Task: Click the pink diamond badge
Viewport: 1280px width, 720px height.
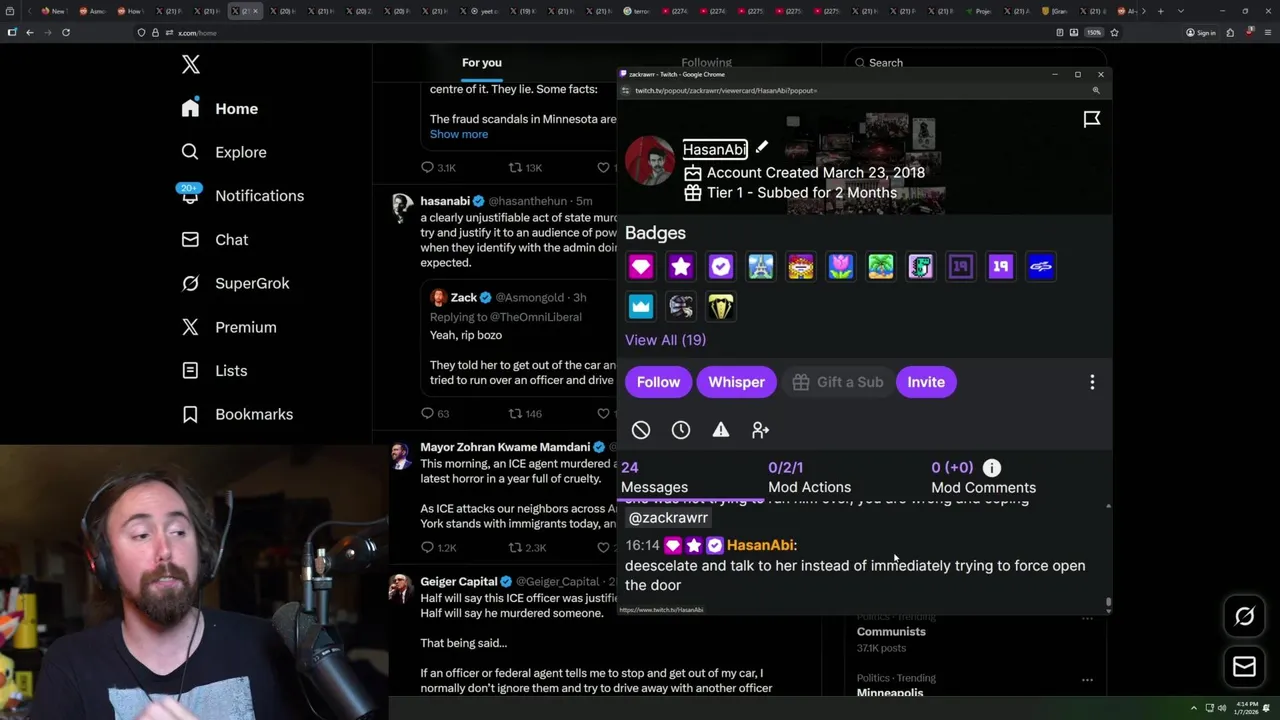Action: 641,267
